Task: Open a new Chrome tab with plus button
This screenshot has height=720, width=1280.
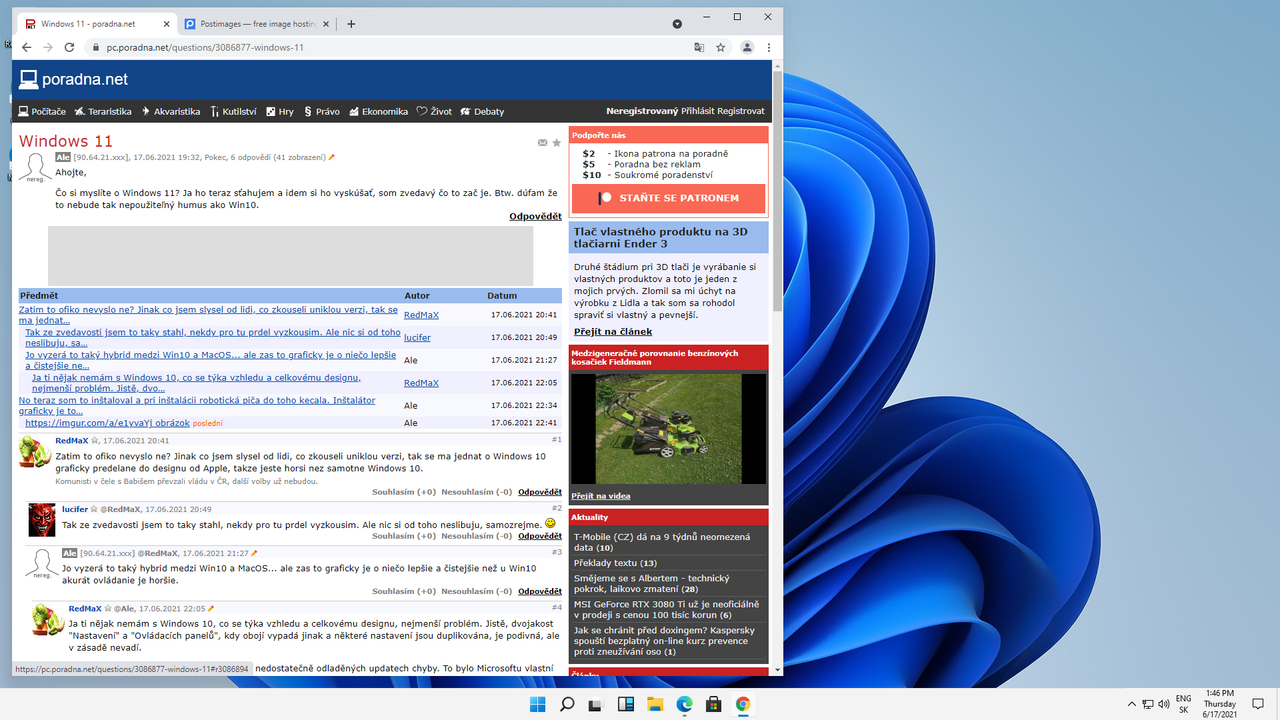Action: pos(351,24)
